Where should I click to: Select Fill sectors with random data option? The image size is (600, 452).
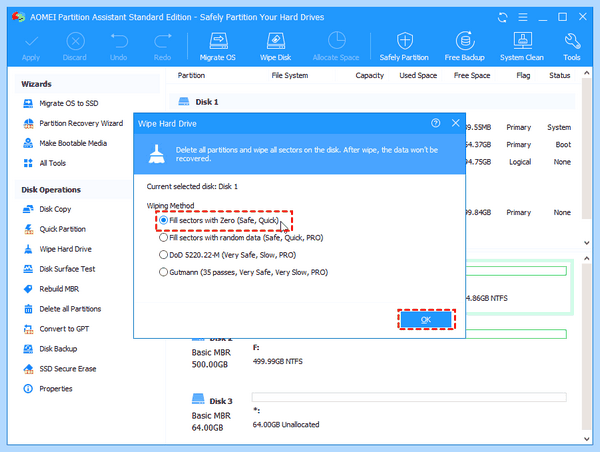[x=241, y=238]
